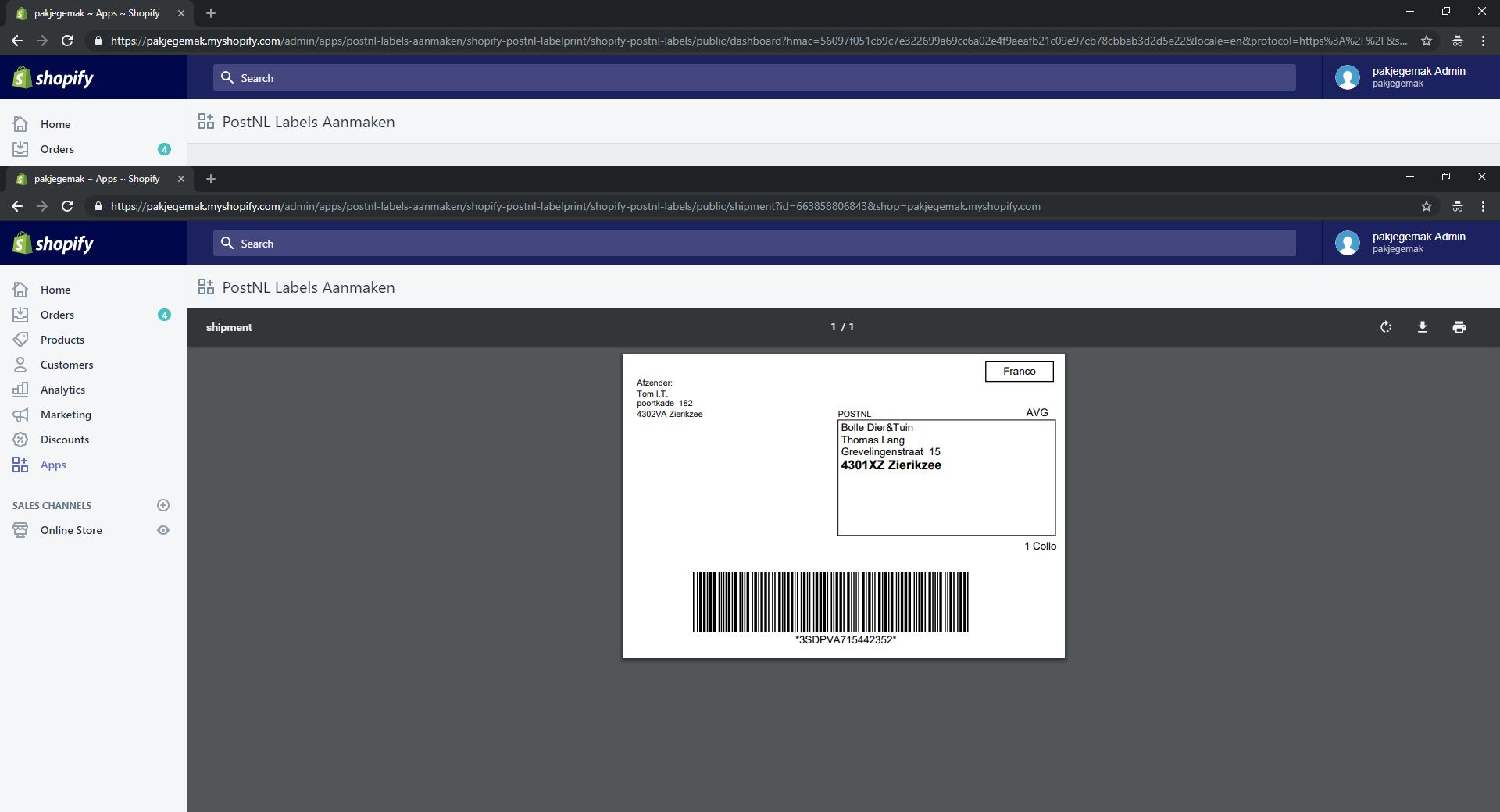Open Home in back window sidebar

(55, 124)
